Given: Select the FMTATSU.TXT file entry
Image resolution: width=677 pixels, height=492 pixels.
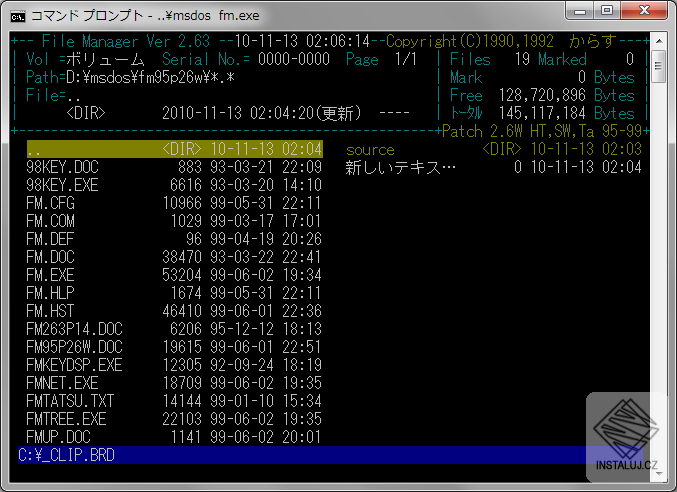Looking at the screenshot, I should [174, 401].
